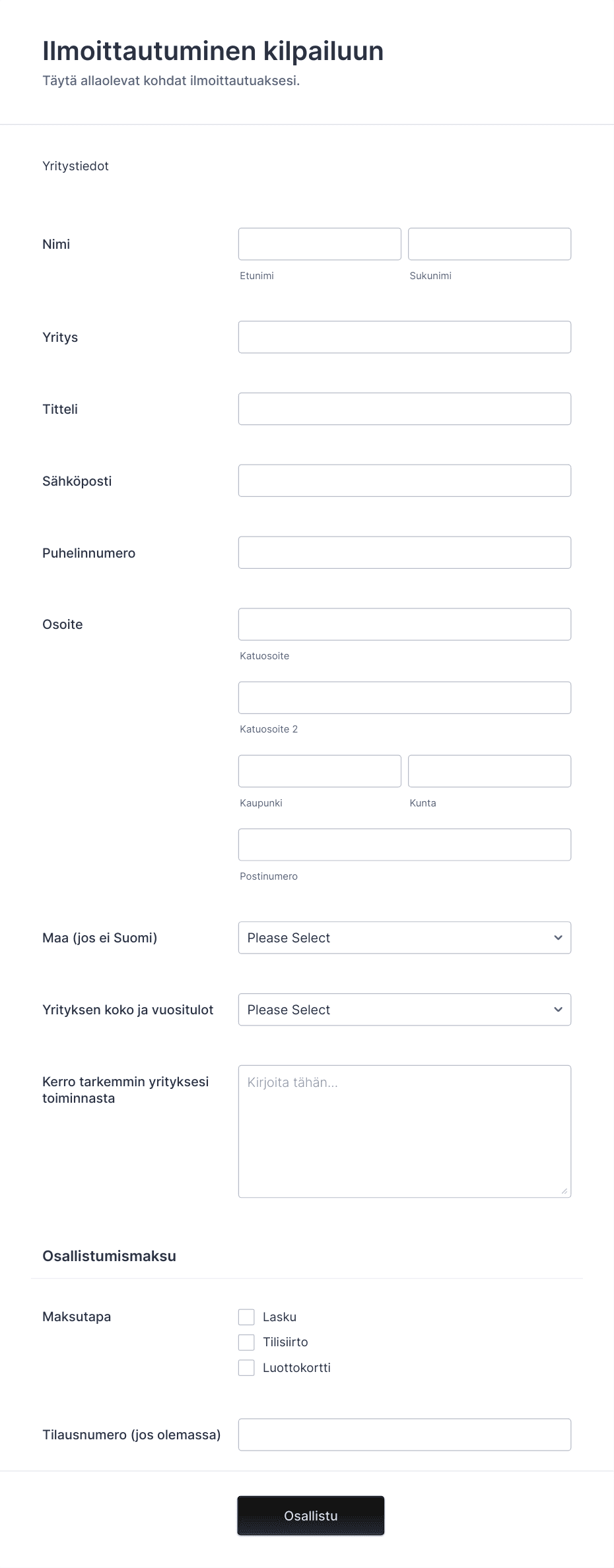
Task: Click the Kaupunki input field
Action: pos(320,771)
